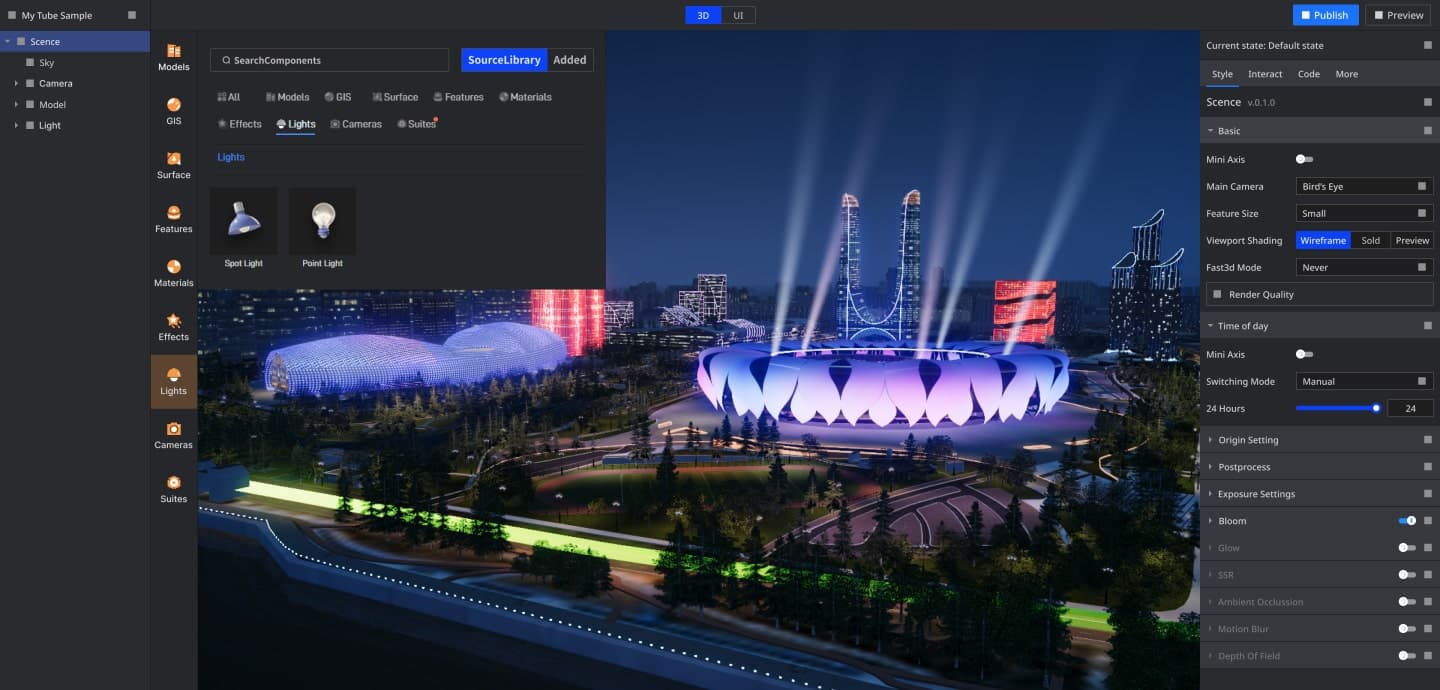Expand the Camera tree node

[x=16, y=83]
